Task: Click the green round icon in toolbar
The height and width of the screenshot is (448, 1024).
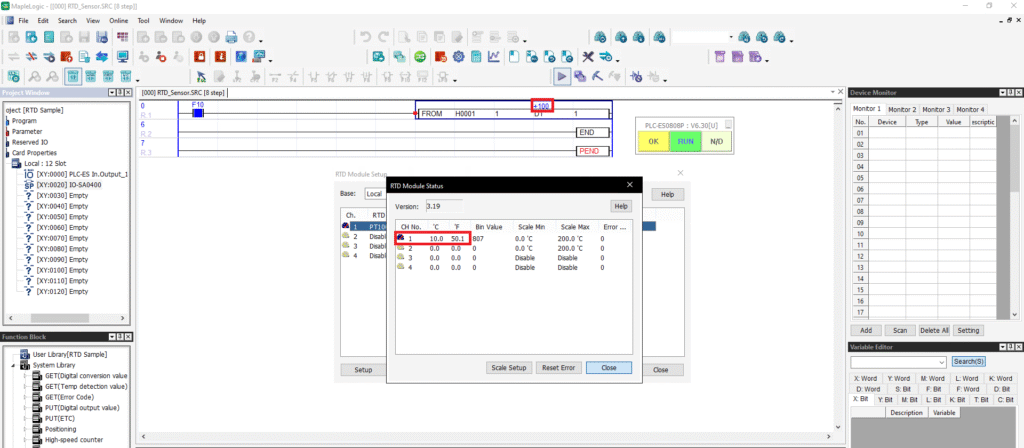Action: coord(421,56)
